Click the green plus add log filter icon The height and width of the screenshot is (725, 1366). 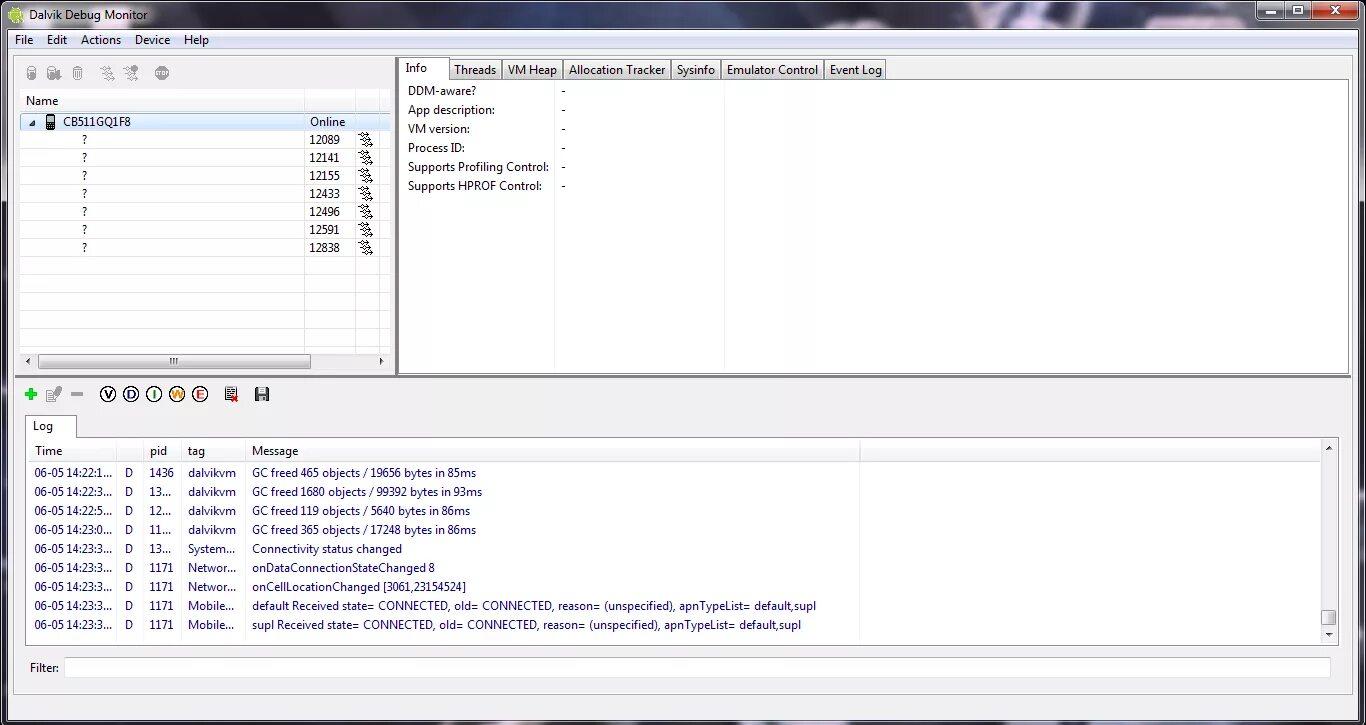pyautogui.click(x=31, y=395)
